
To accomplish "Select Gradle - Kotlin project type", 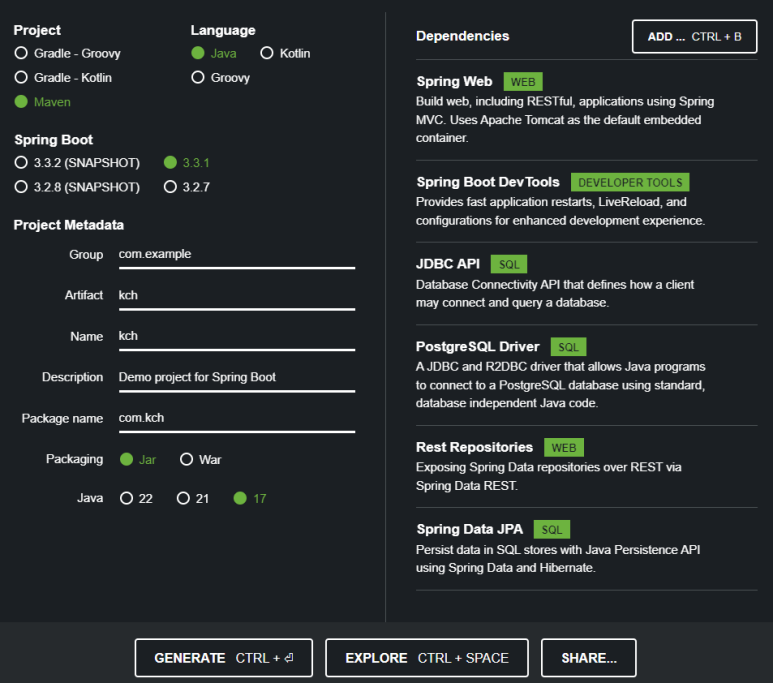I will pyautogui.click(x=63, y=77).
